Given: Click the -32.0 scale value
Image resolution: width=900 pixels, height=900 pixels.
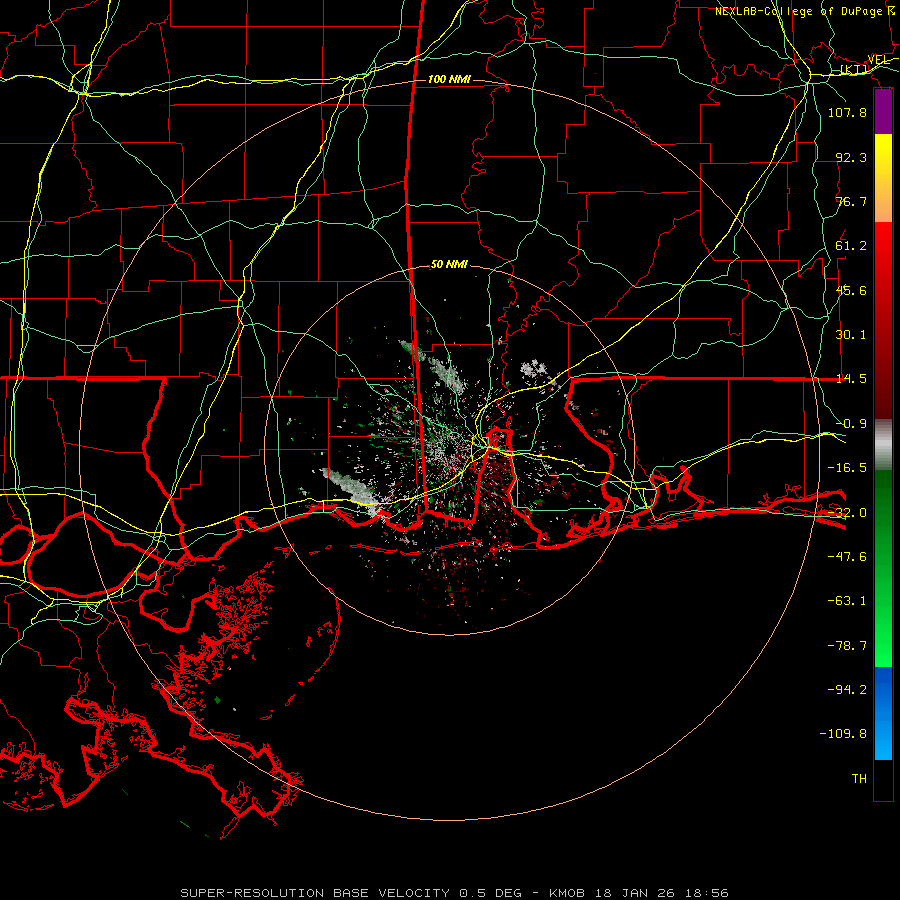Looking at the screenshot, I should tap(847, 513).
